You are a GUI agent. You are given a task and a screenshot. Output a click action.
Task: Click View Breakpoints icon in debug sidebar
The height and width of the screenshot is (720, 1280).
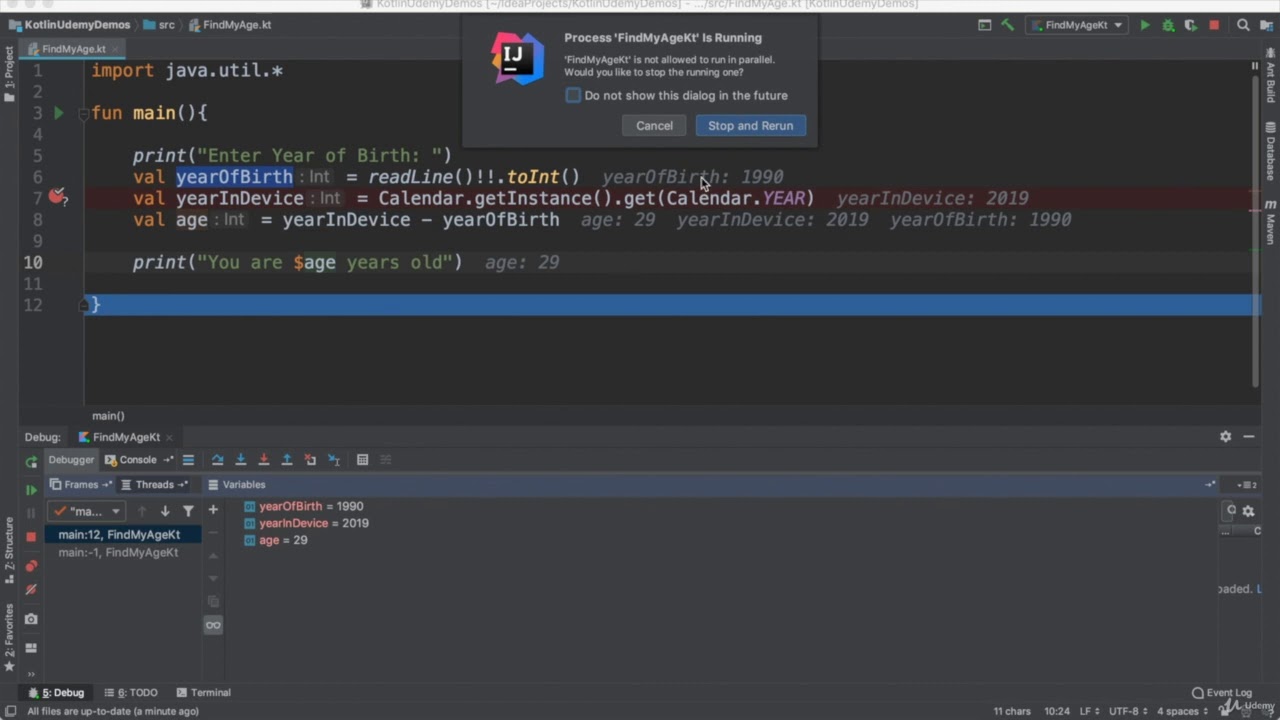point(31,566)
